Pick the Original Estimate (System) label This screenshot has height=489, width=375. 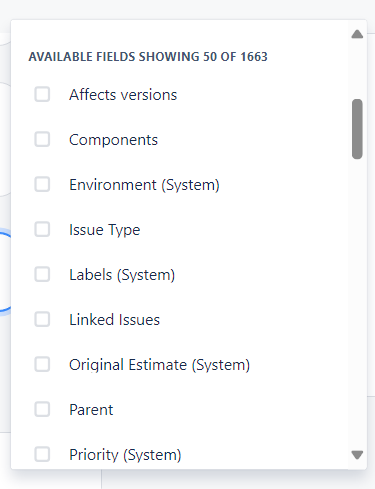pyautogui.click(x=159, y=365)
